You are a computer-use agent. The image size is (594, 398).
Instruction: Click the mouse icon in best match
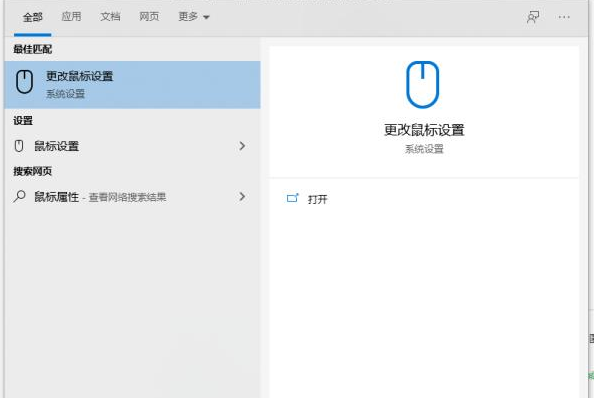(25, 82)
